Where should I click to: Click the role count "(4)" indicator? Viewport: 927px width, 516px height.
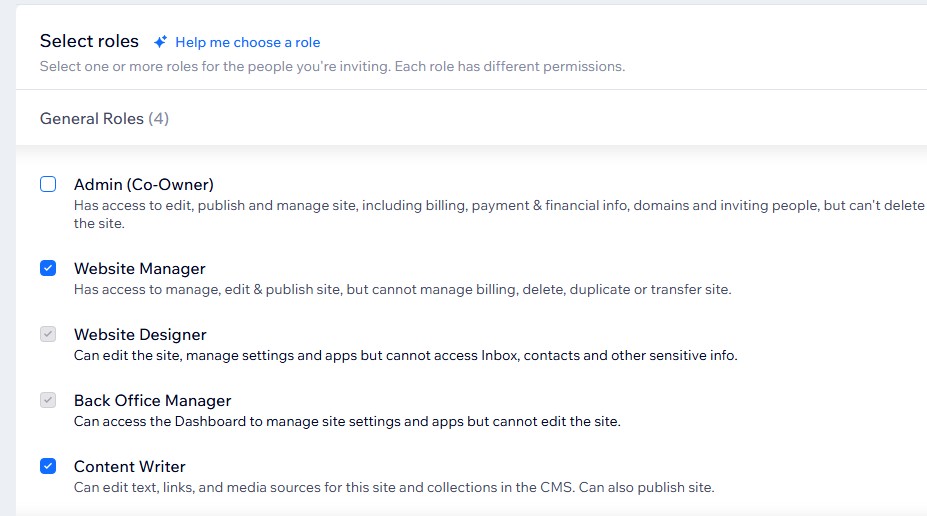pos(159,118)
